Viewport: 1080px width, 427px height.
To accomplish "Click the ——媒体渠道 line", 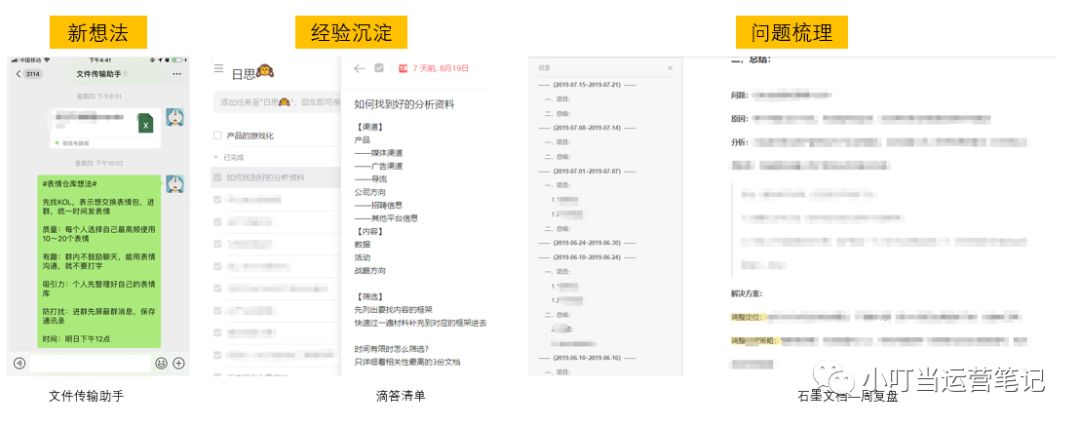I will [379, 153].
